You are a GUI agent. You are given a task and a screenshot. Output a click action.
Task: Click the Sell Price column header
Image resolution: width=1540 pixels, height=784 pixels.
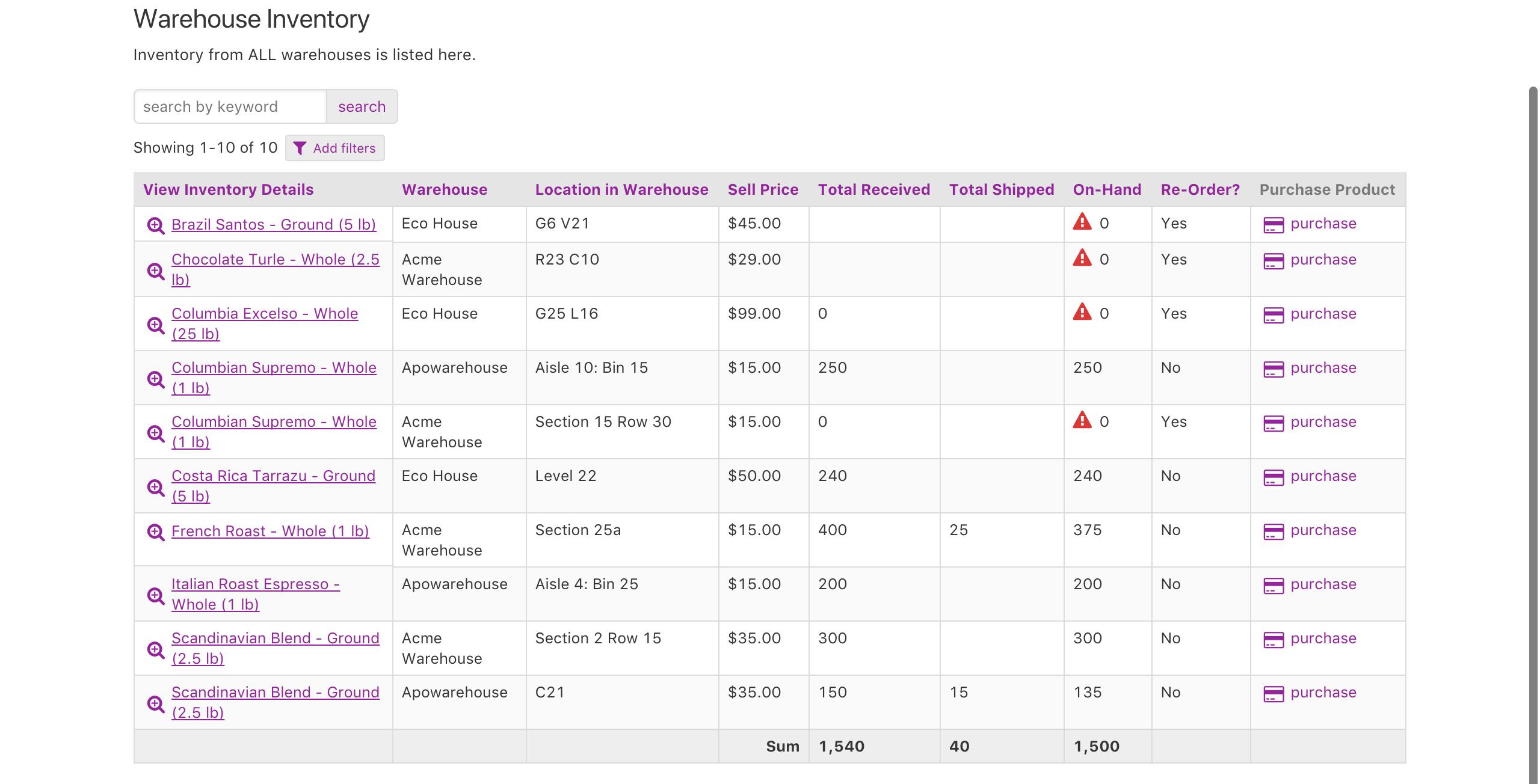pos(763,189)
